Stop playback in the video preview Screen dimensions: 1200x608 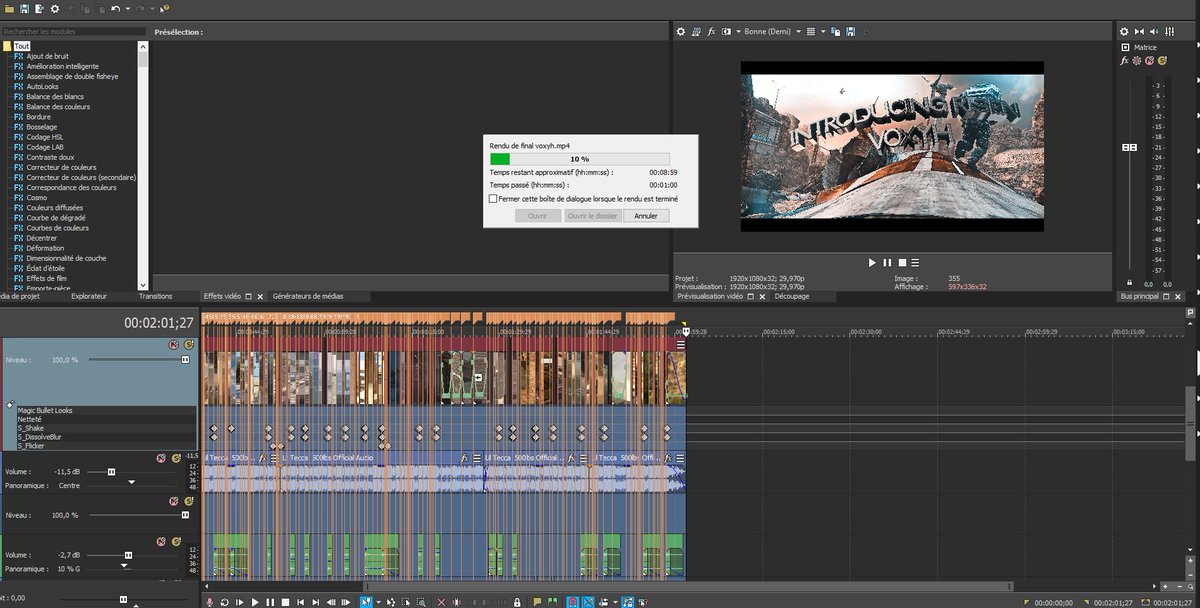(x=901, y=262)
